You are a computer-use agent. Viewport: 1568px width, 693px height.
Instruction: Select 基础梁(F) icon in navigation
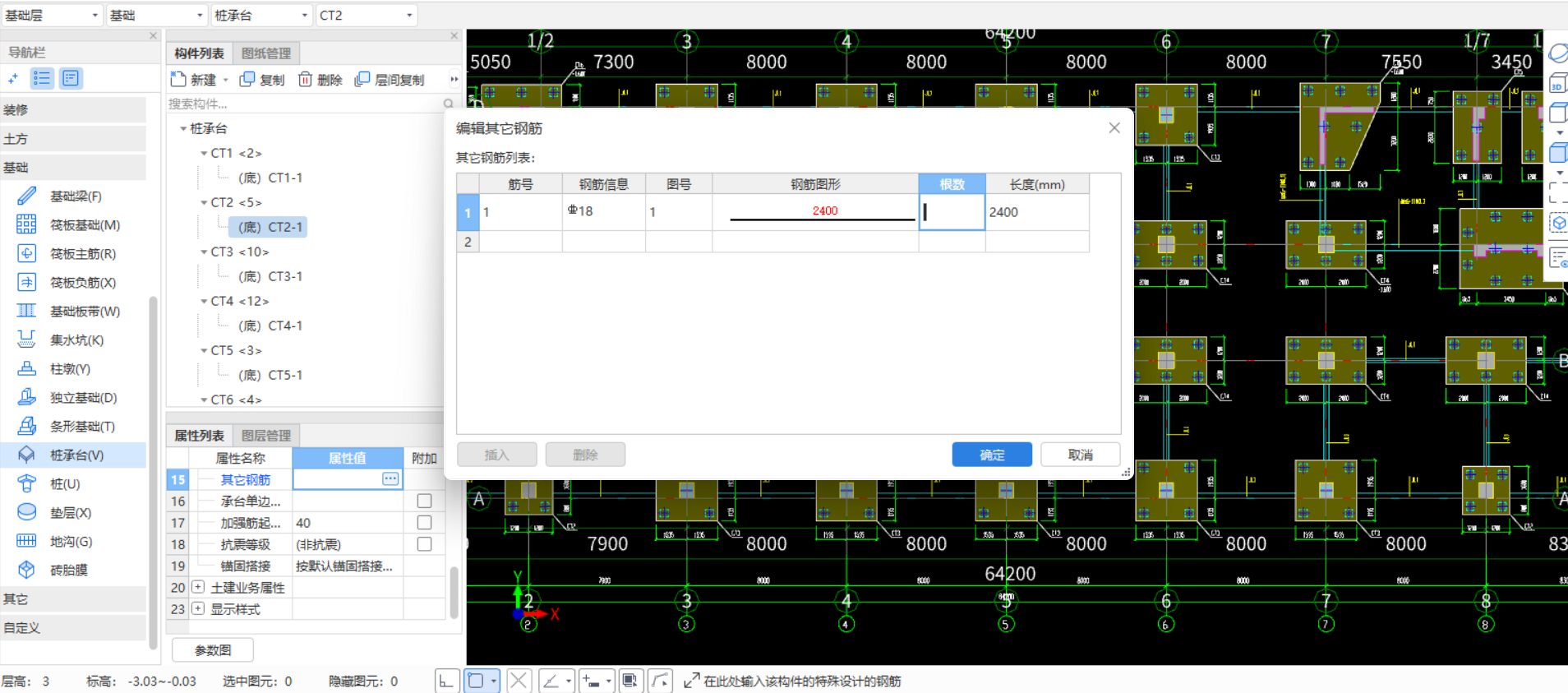click(26, 196)
